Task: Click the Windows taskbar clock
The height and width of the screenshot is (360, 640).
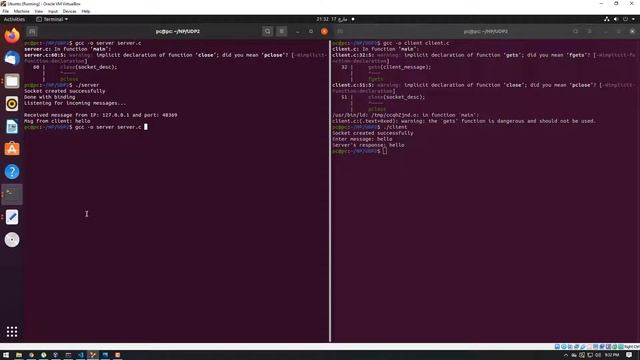Action: [x=612, y=355]
